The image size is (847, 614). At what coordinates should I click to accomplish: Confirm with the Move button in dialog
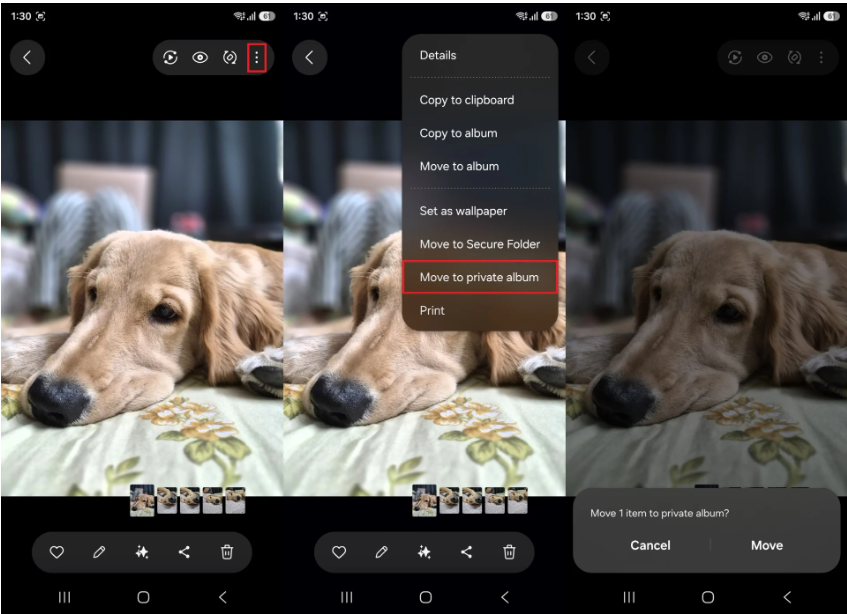coord(767,545)
